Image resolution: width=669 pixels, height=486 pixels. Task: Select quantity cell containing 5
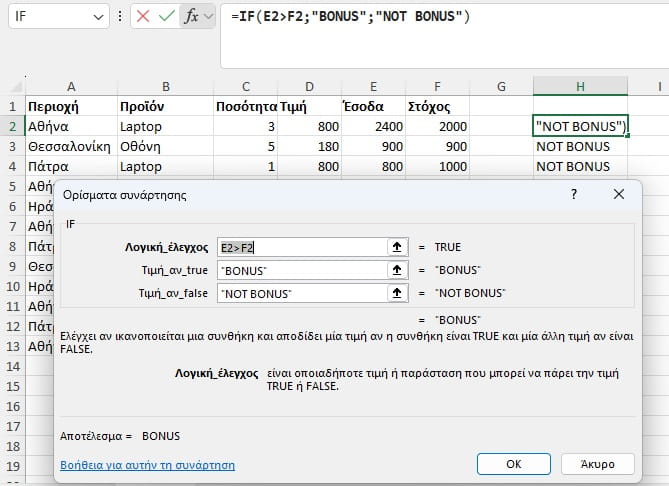coord(246,146)
